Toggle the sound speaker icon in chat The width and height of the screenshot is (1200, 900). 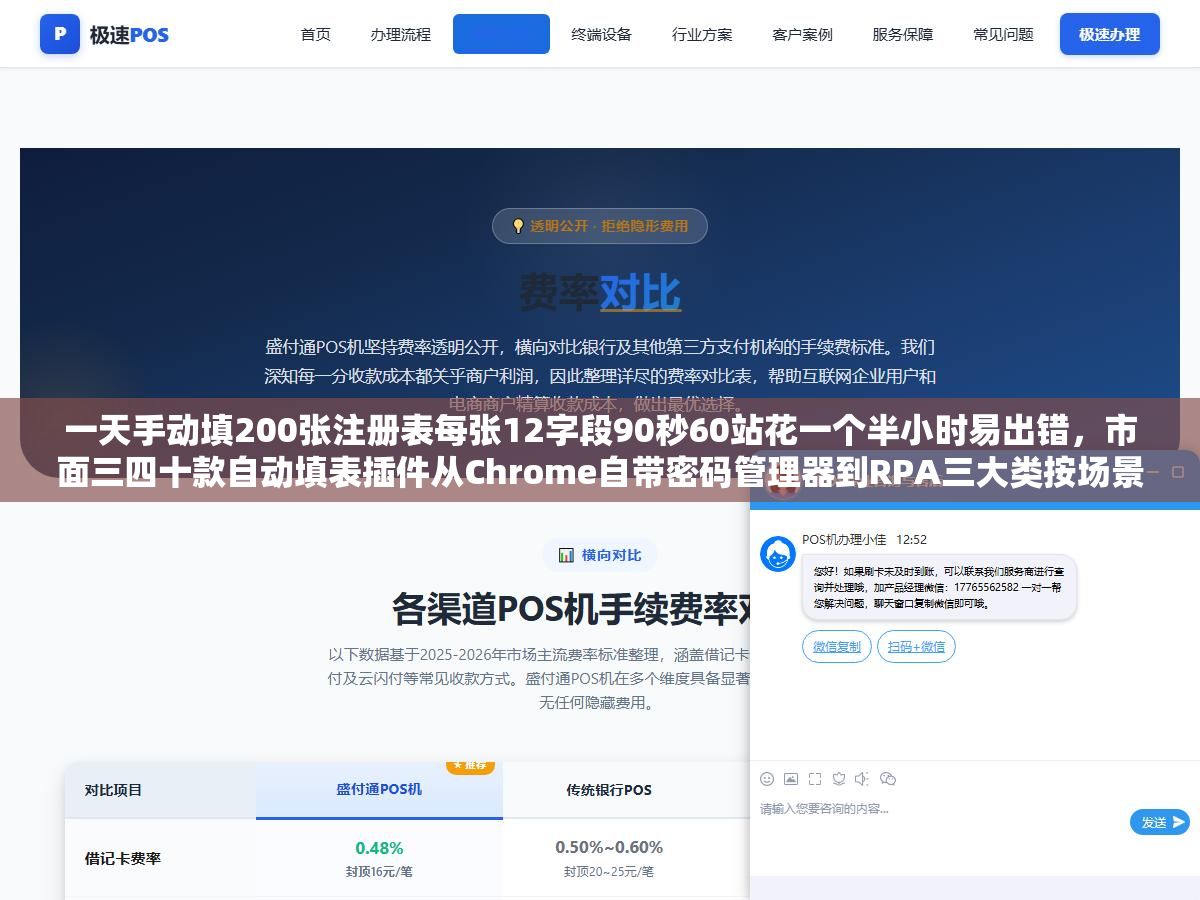[863, 779]
